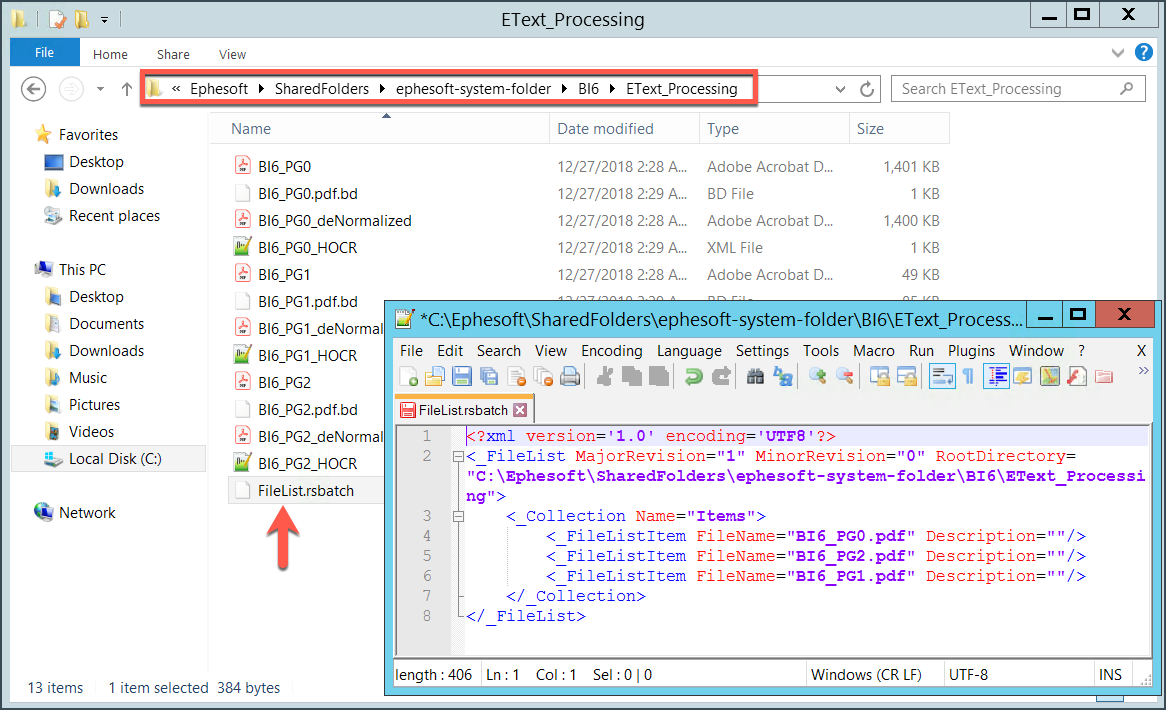Click the New document icon in Notepad++
Image resolution: width=1166 pixels, height=710 pixels.
408,377
